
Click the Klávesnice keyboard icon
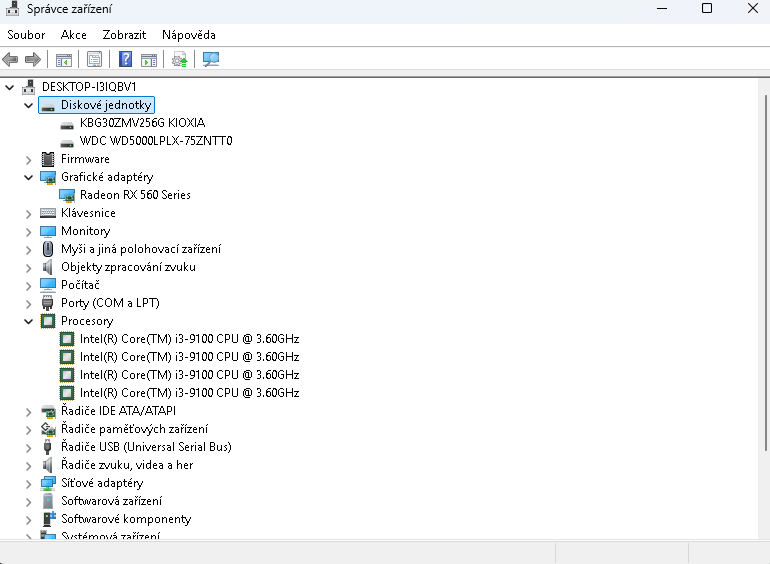click(x=48, y=213)
